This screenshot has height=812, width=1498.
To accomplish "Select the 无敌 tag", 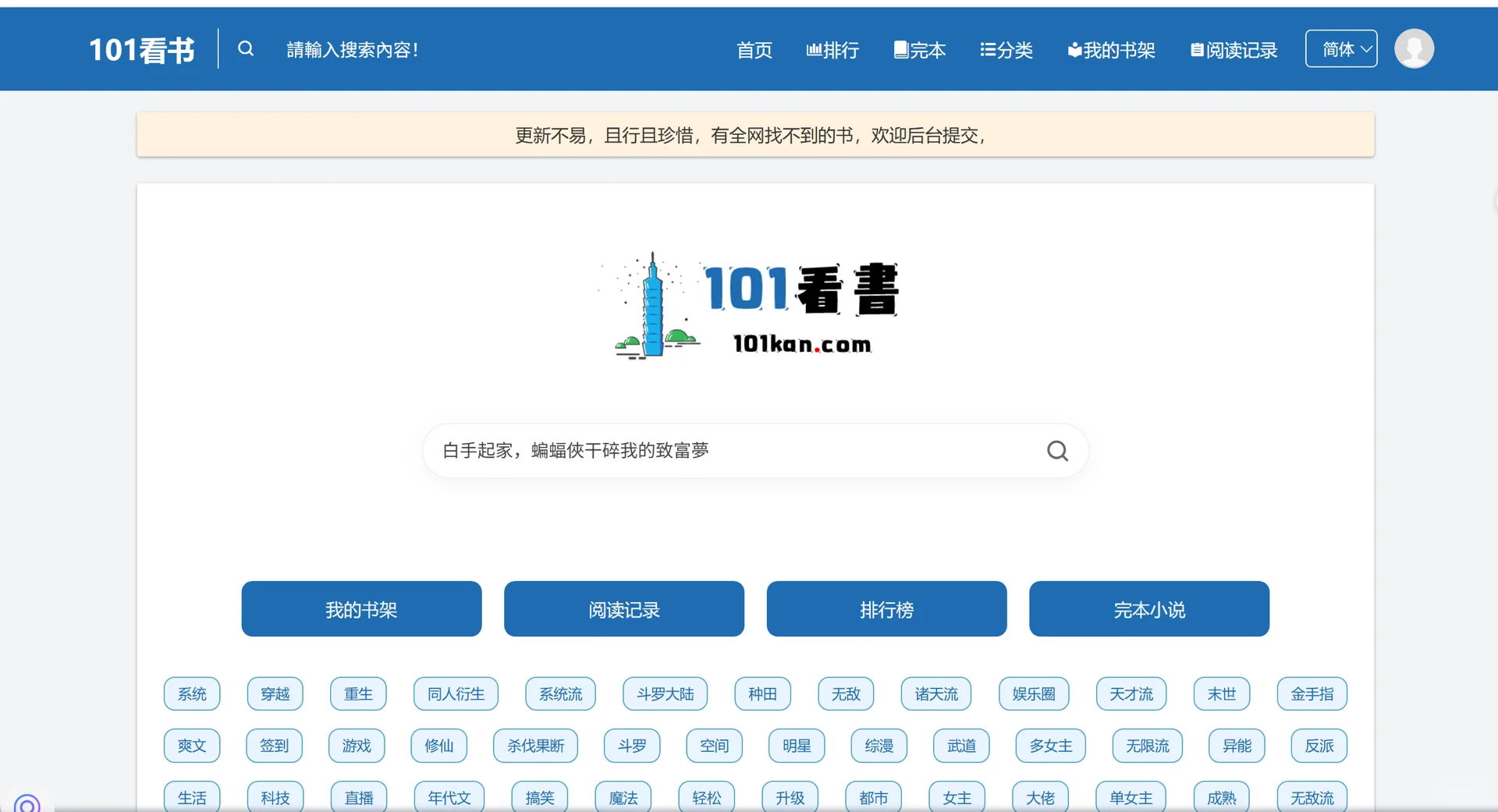I will click(846, 694).
